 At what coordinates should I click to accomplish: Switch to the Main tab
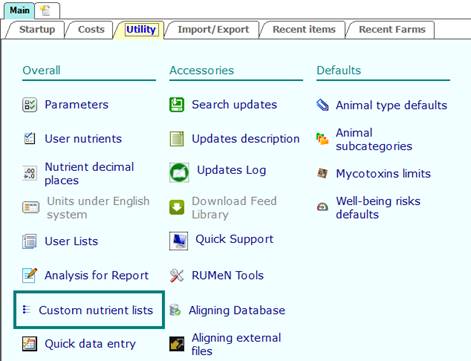pyautogui.click(x=19, y=10)
